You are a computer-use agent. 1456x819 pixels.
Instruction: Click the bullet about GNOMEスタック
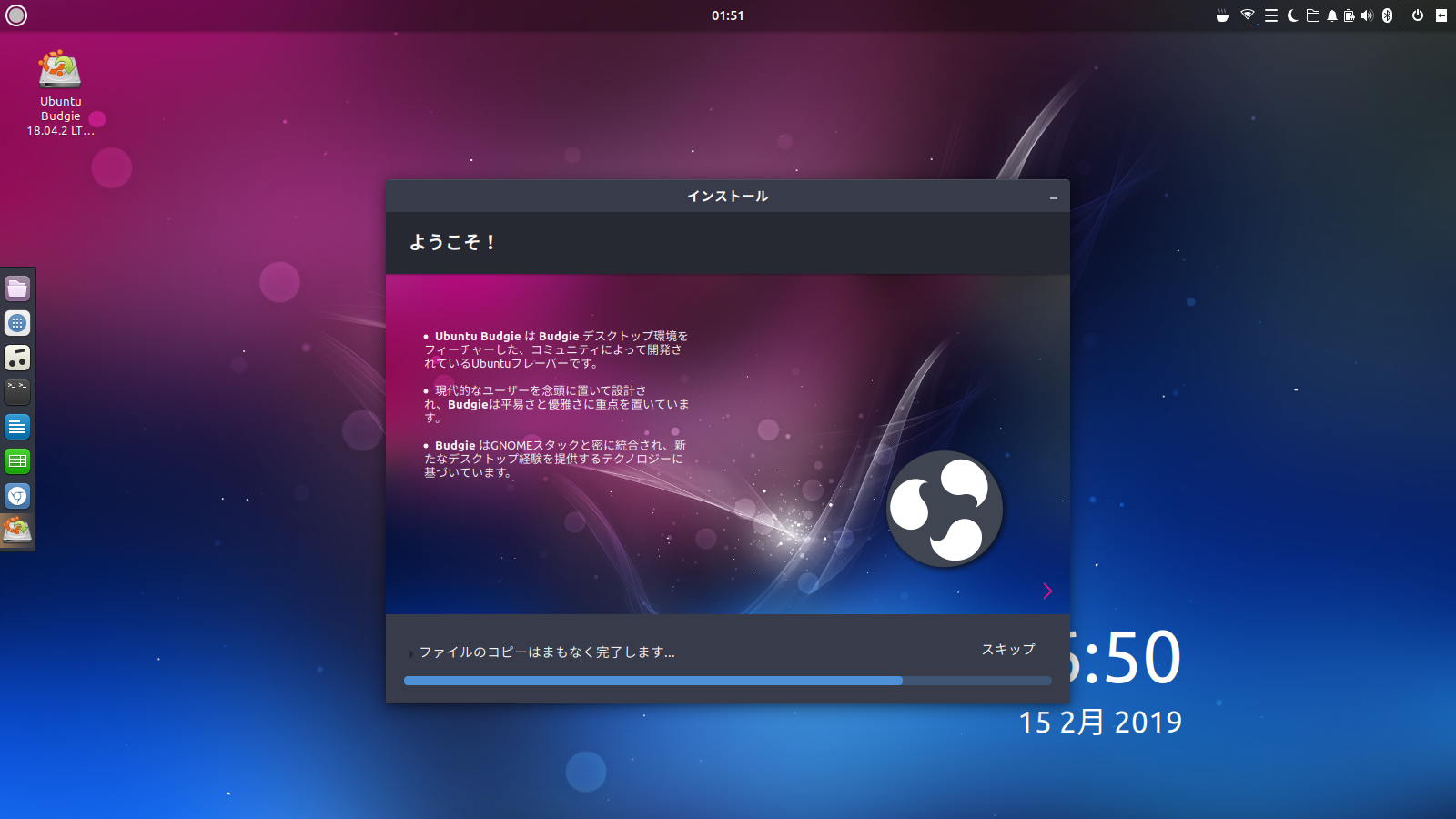click(555, 459)
